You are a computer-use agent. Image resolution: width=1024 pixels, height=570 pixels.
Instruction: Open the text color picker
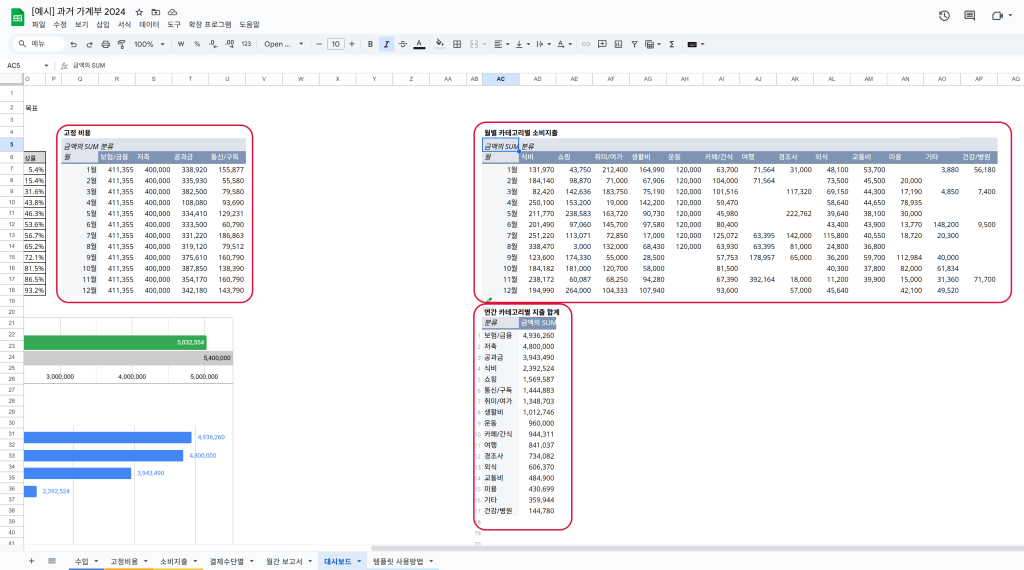418,44
